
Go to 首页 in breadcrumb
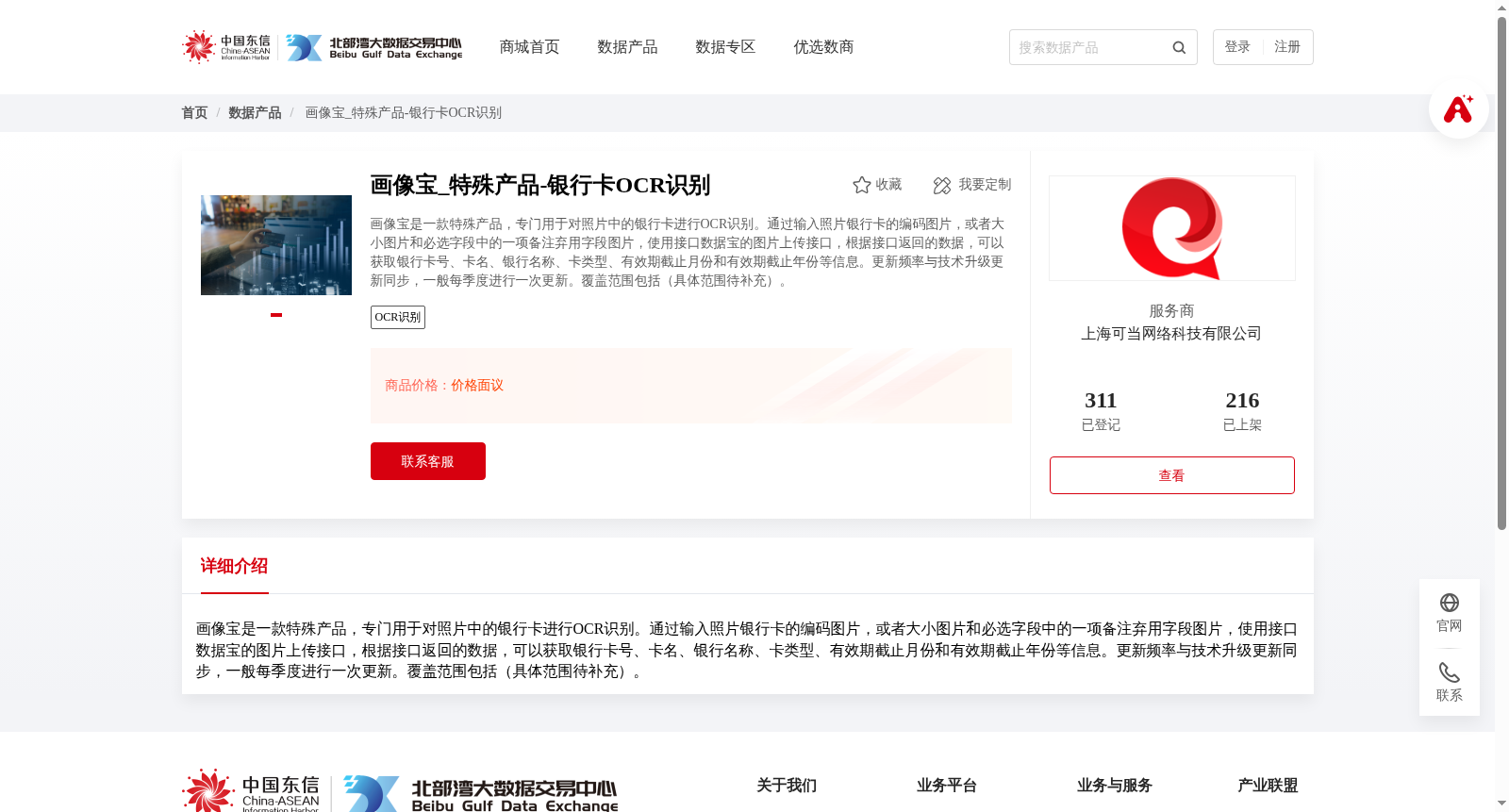click(194, 113)
